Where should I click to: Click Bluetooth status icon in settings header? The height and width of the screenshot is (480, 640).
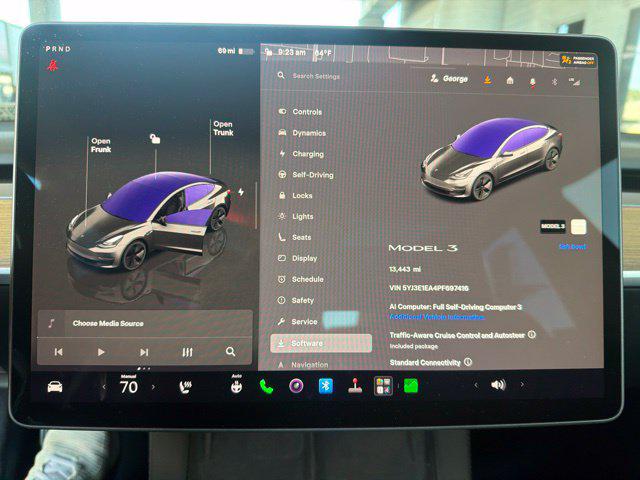[x=554, y=82]
